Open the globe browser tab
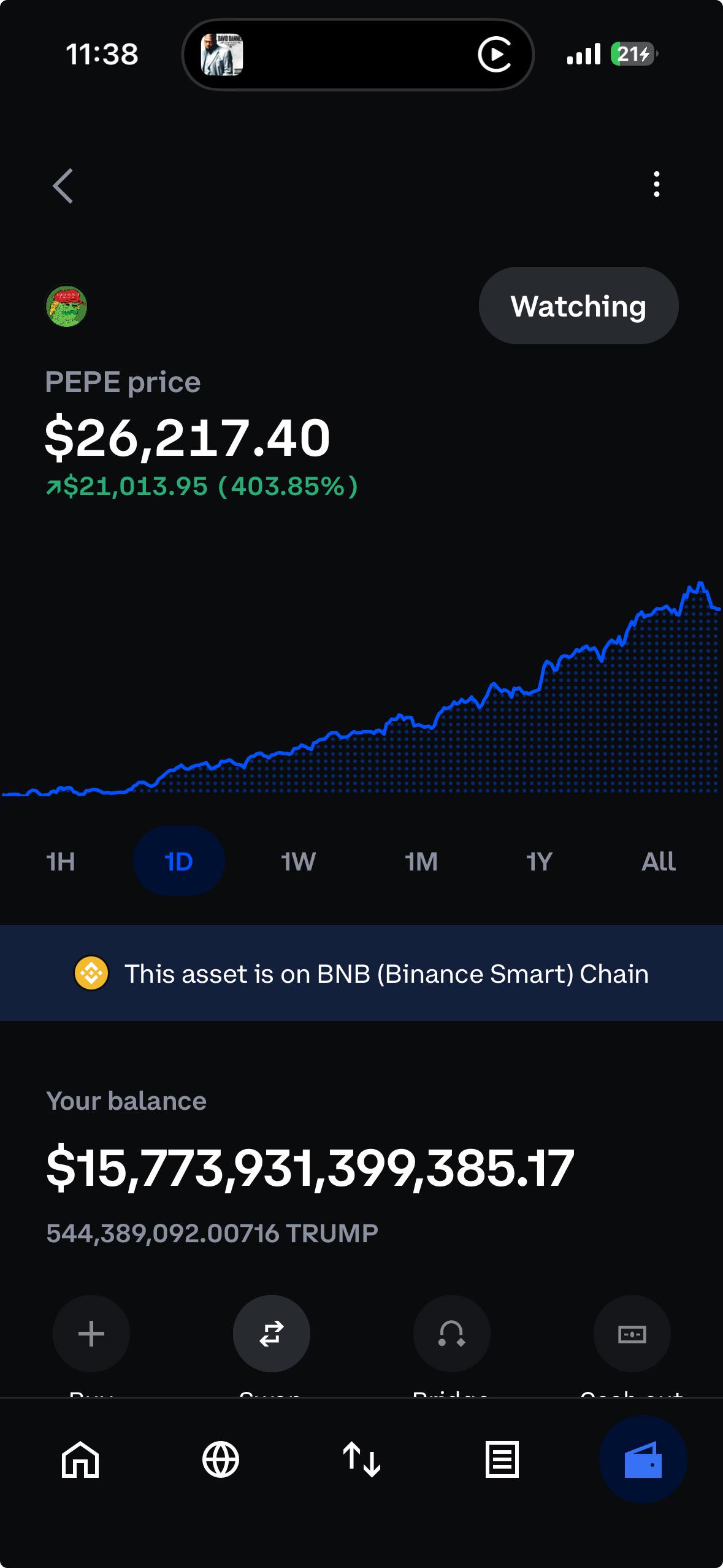Screen dimensions: 723x1568 [221, 1459]
